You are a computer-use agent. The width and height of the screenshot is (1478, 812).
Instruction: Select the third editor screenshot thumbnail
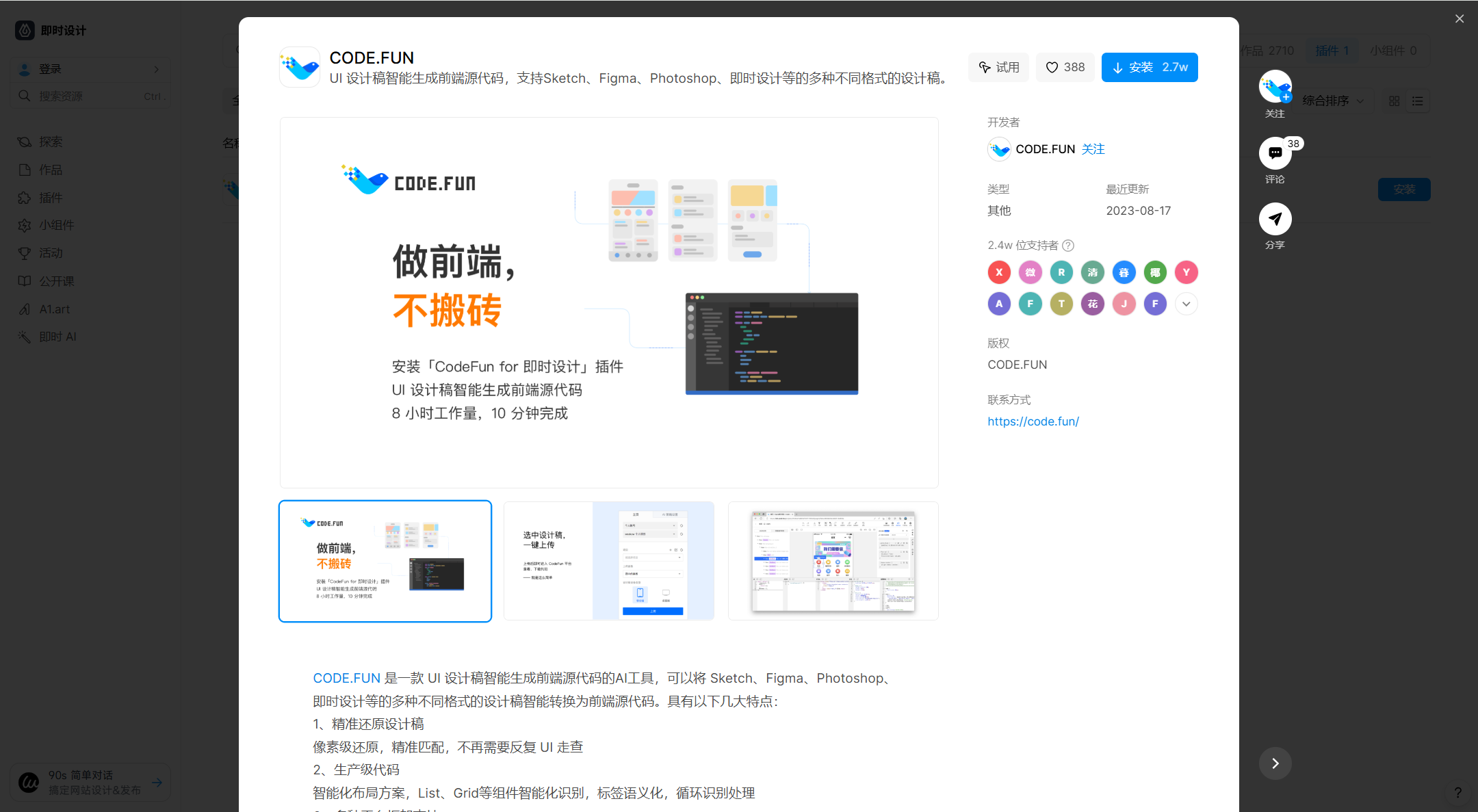click(x=833, y=561)
